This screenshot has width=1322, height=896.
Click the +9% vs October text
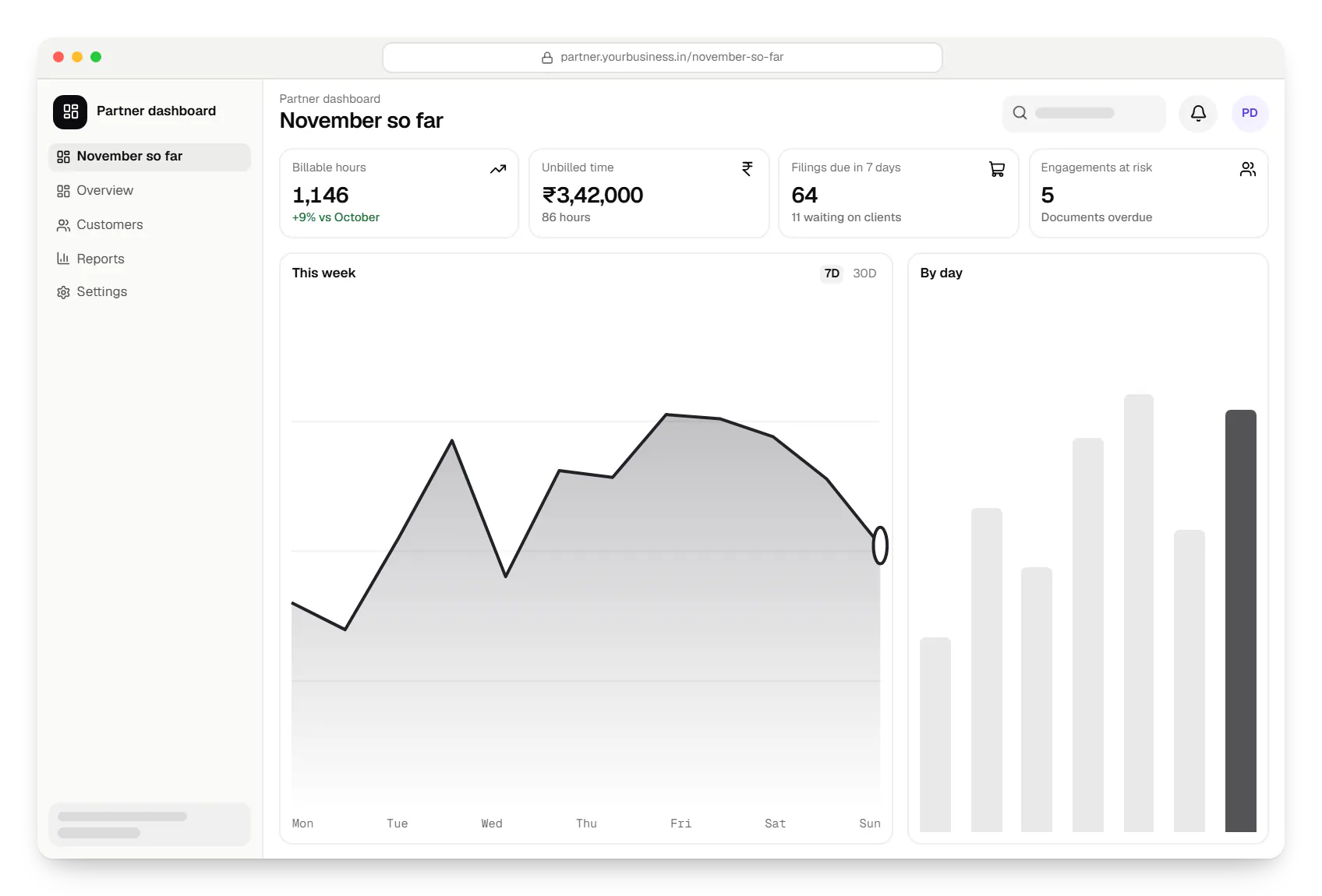[336, 217]
